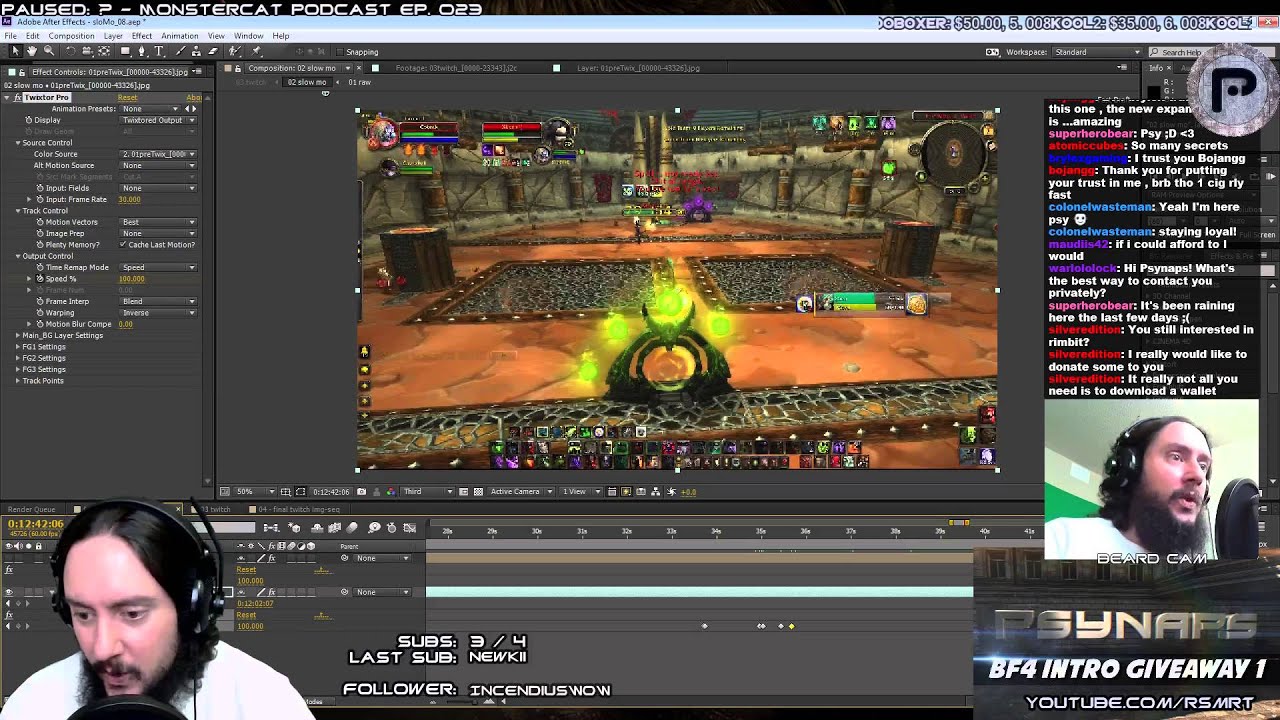Open the Animation Presets dropdown
Image resolution: width=1280 pixels, height=720 pixels.
150,108
